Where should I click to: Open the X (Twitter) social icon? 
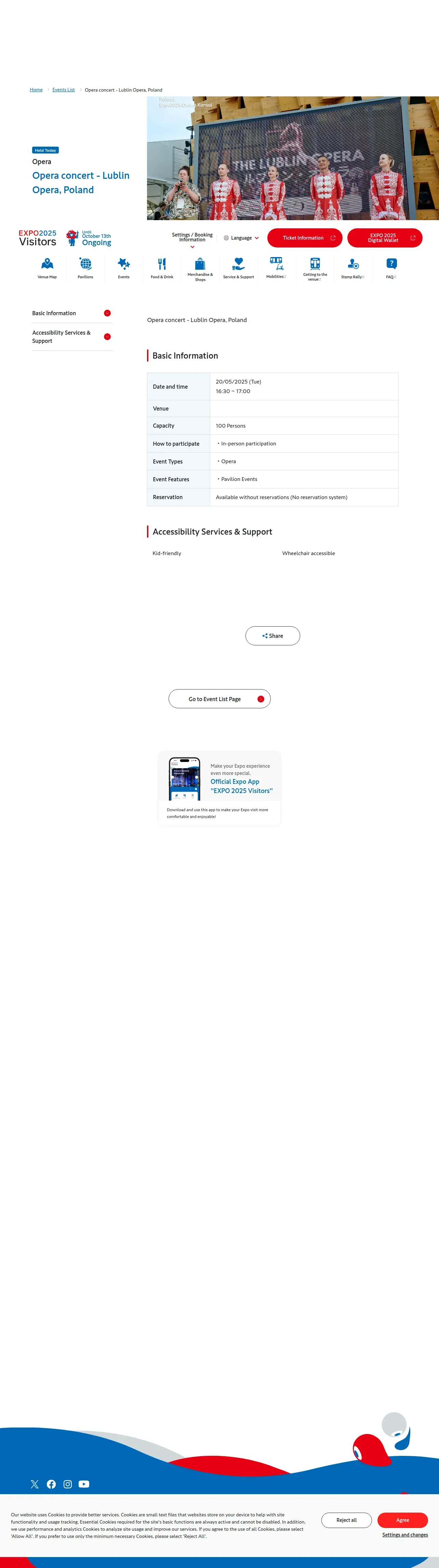click(x=35, y=1484)
